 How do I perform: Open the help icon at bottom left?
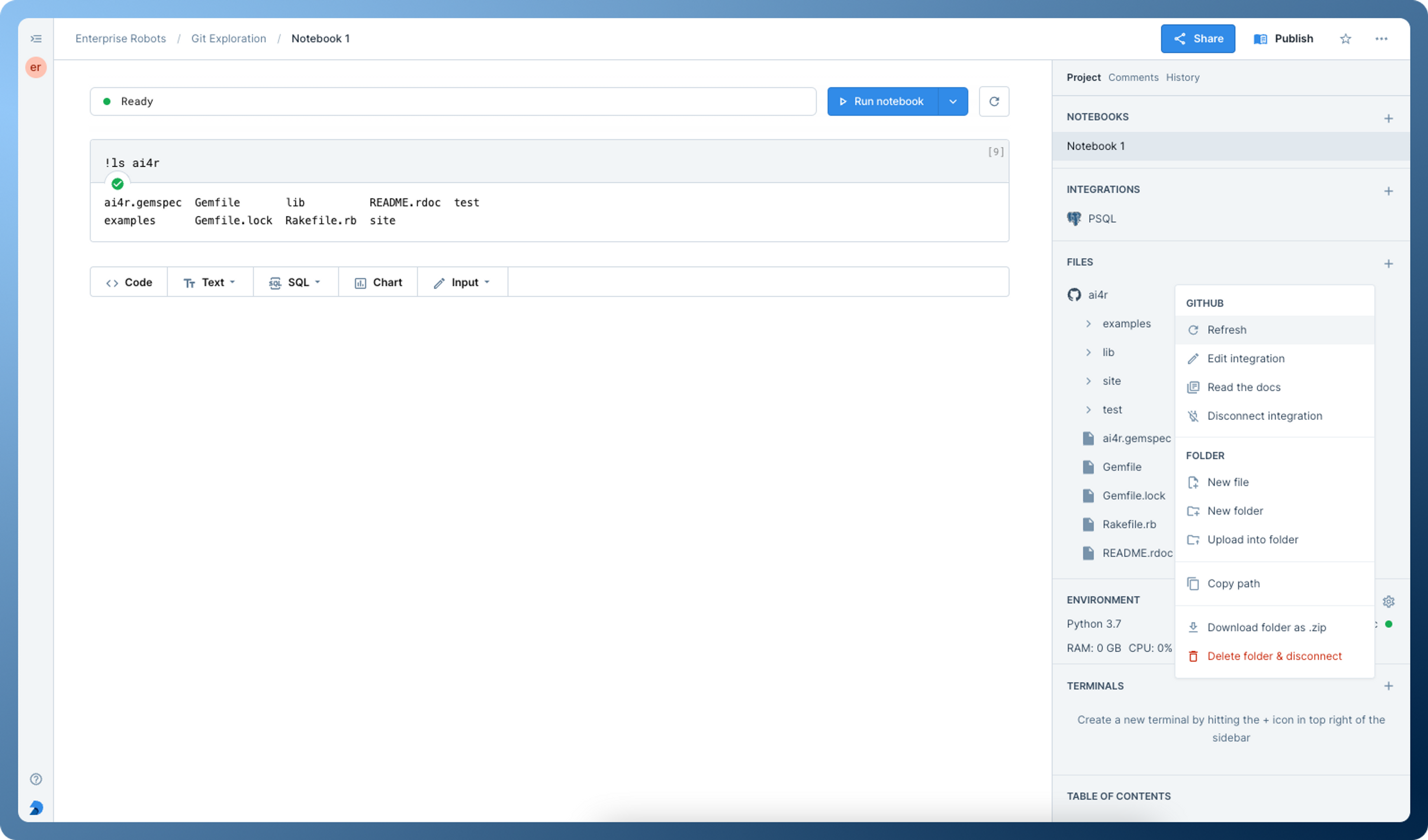pyautogui.click(x=36, y=779)
